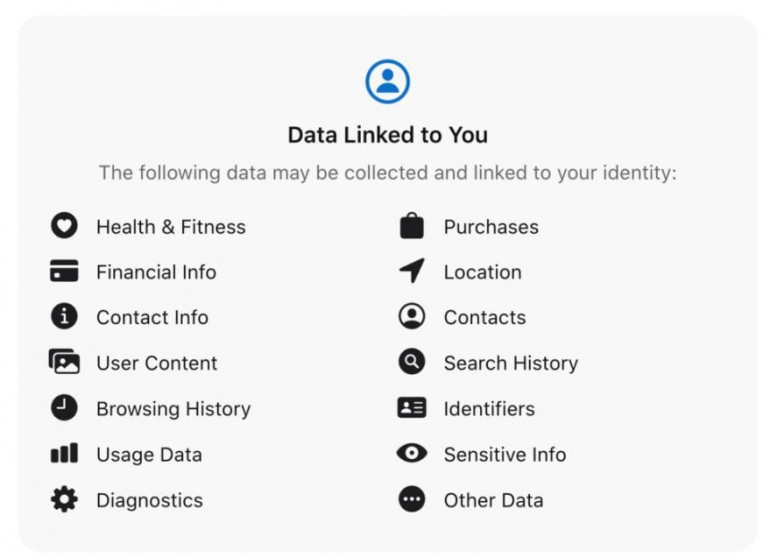Click the Browsing History clock icon
770x558 pixels.
64,408
